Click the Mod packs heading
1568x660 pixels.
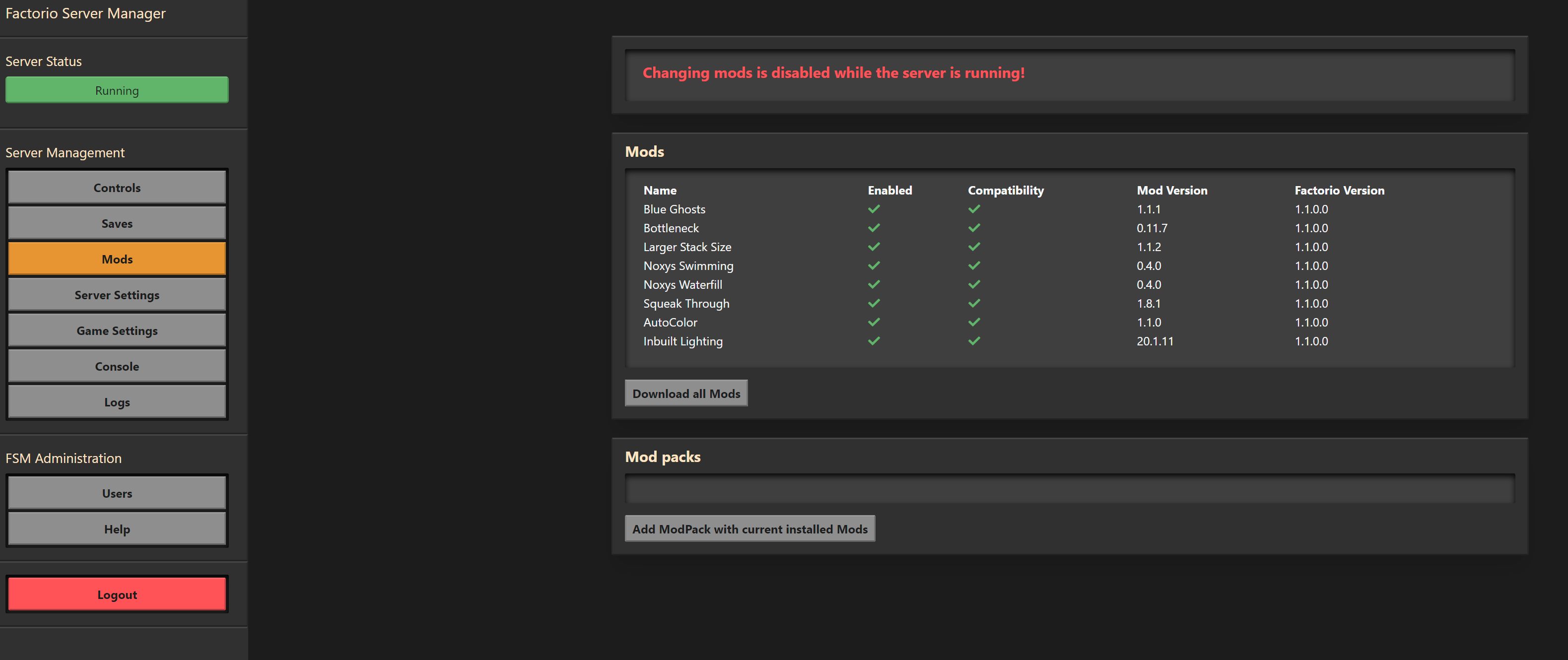click(662, 457)
